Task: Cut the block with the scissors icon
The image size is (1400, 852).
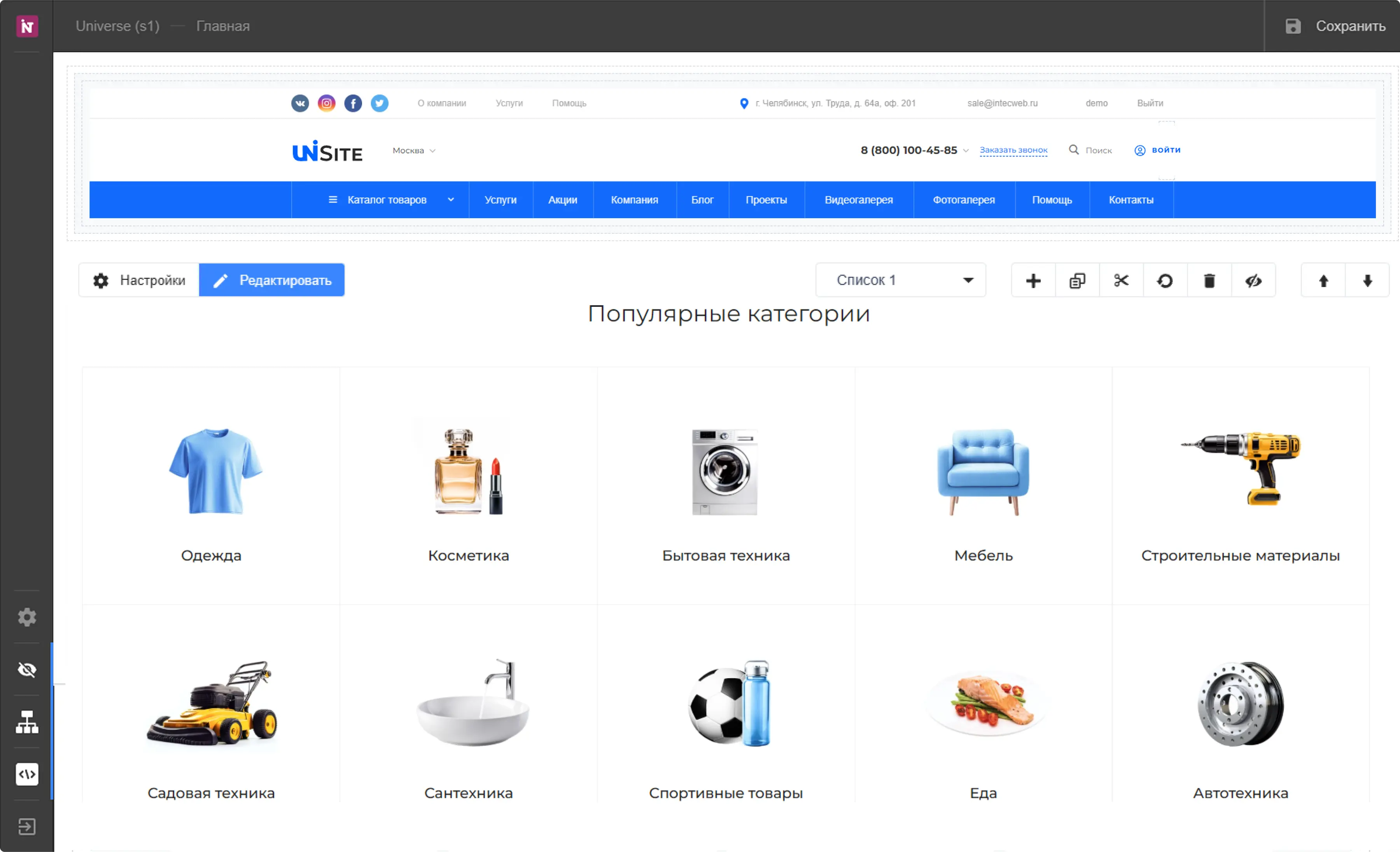Action: 1120,280
